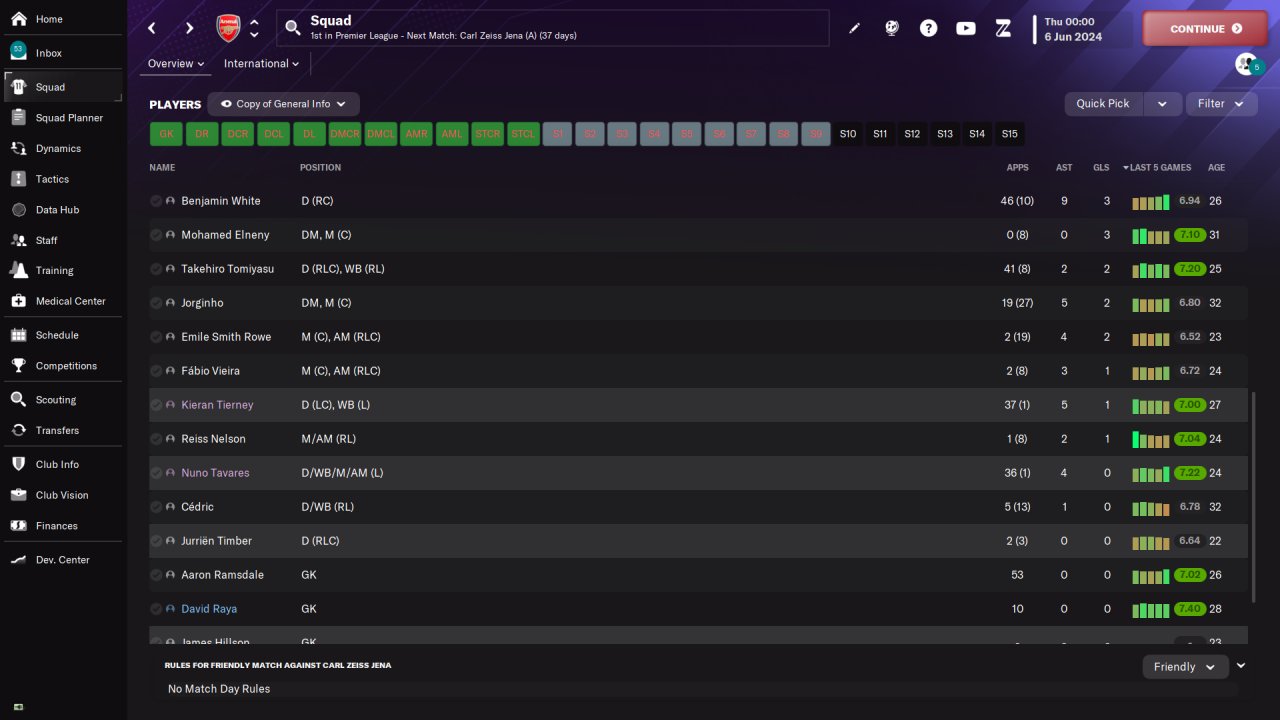The width and height of the screenshot is (1280, 720).
Task: Click the manager profile icon below Continue
Action: click(1248, 64)
